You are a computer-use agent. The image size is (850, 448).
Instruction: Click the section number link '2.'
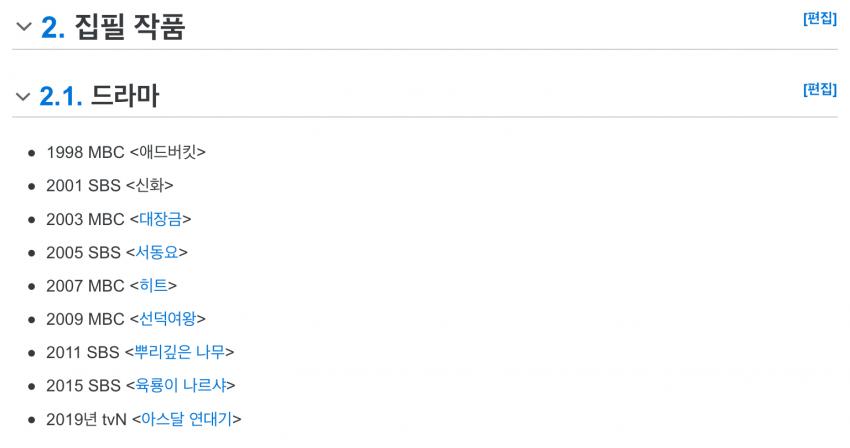pyautogui.click(x=53, y=28)
